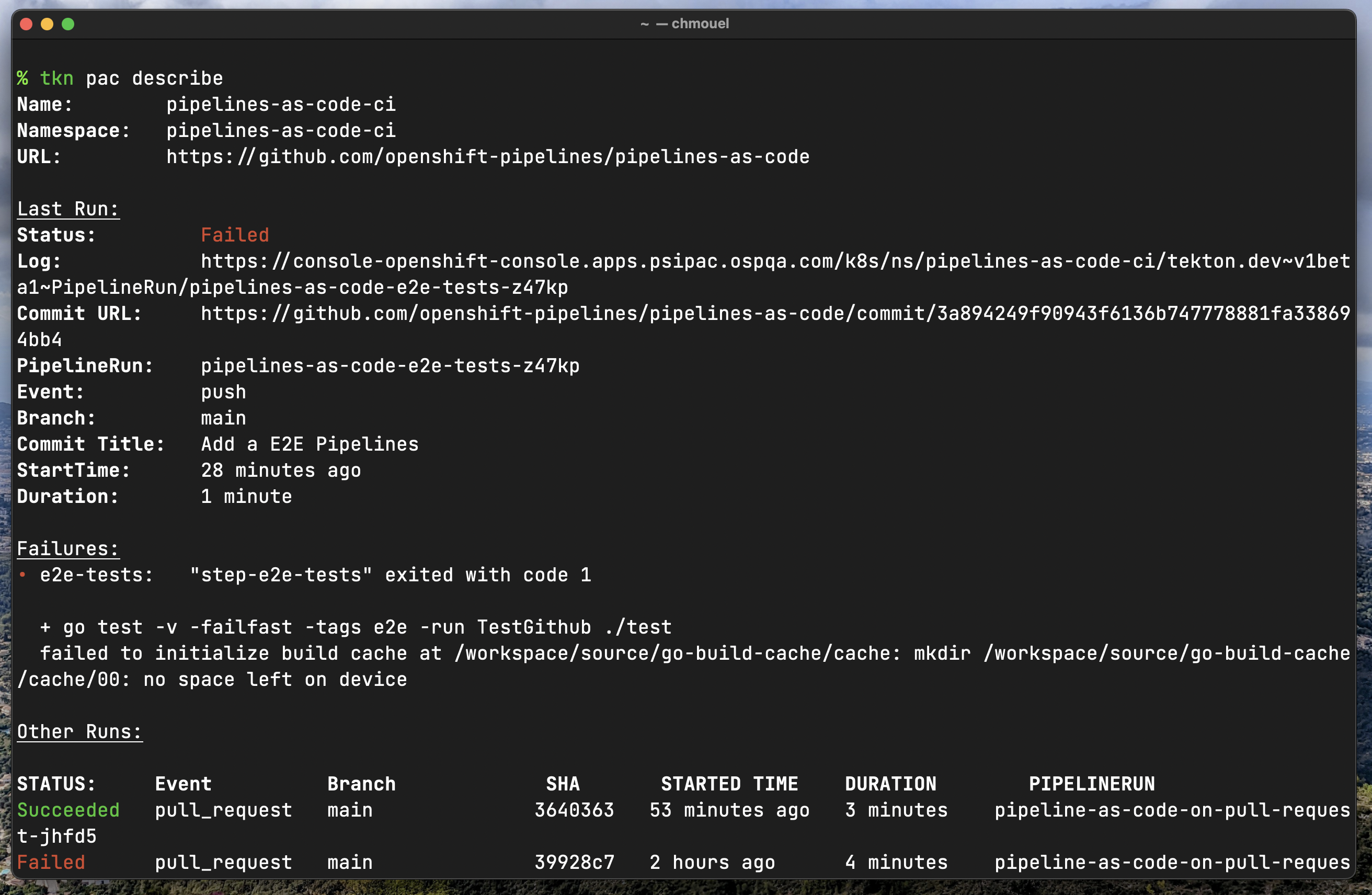Viewport: 1372px width, 895px height.
Task: Click the yellow minimize window button
Action: pos(47,24)
